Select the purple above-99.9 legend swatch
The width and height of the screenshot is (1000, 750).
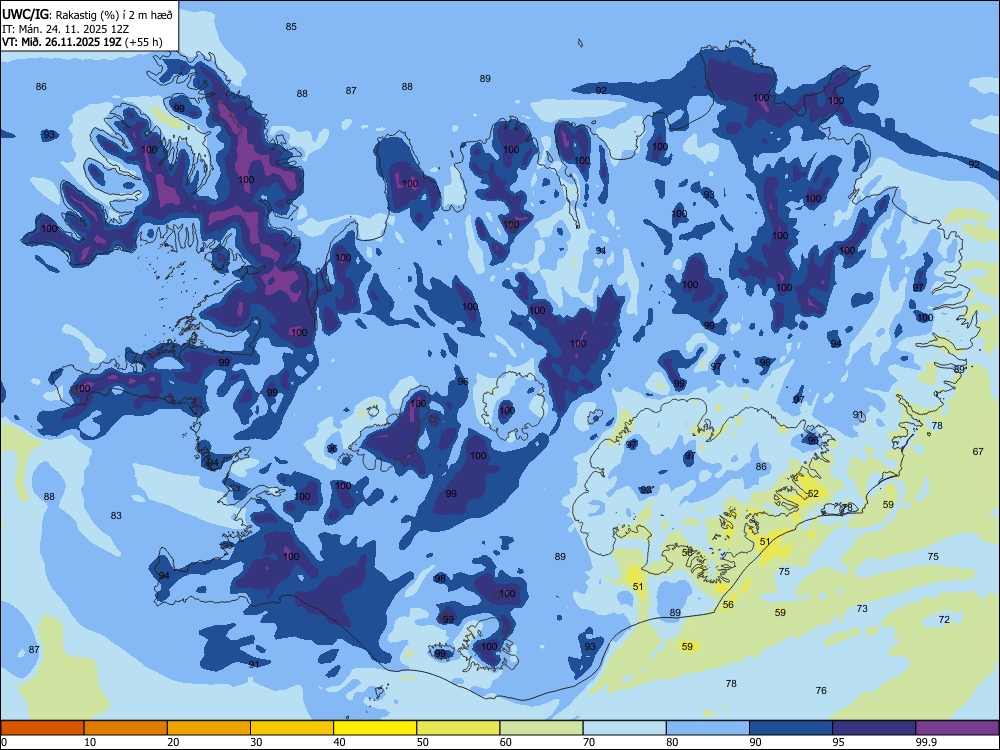[x=957, y=728]
